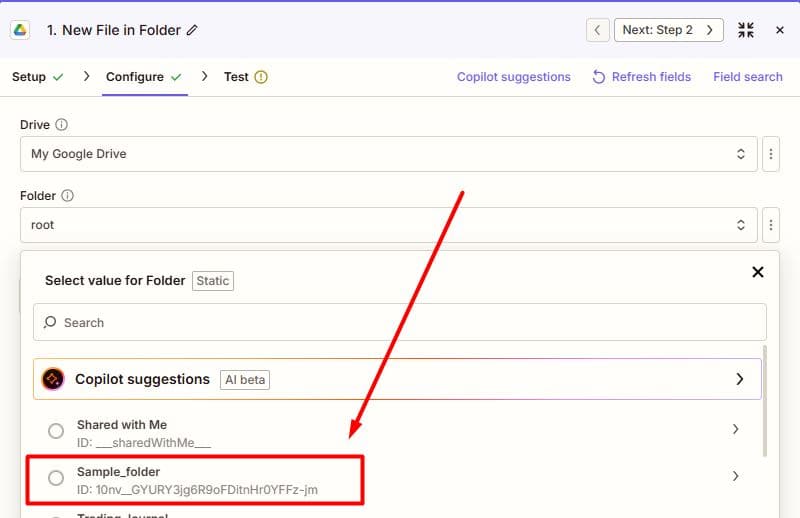
Task: Open Drive field more options menu
Action: (x=771, y=154)
